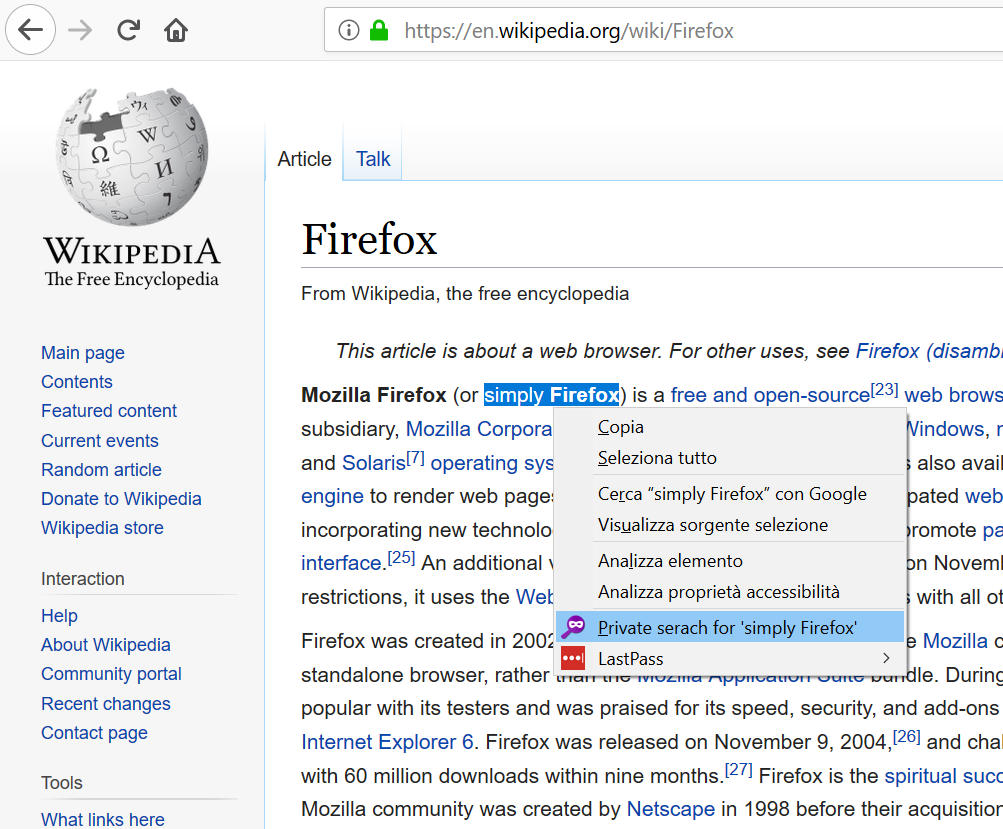Viewport: 1003px width, 829px height.
Task: Choose Seleziona tutto in context menu
Action: click(x=730, y=458)
